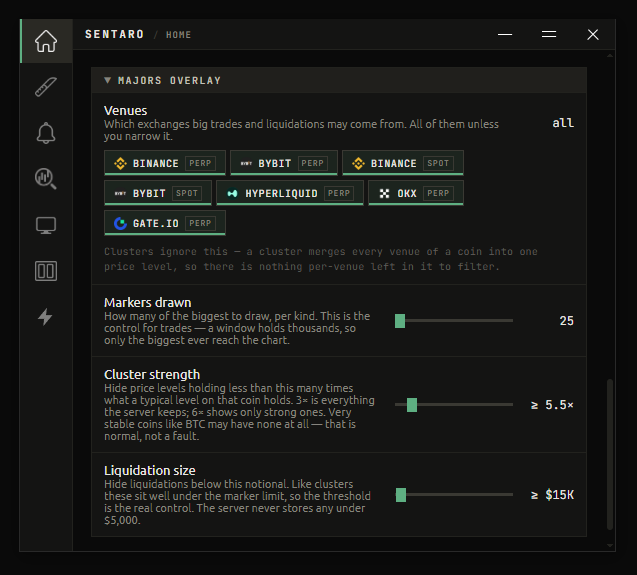
Task: Open the chart search sidebar icon
Action: [x=46, y=179]
